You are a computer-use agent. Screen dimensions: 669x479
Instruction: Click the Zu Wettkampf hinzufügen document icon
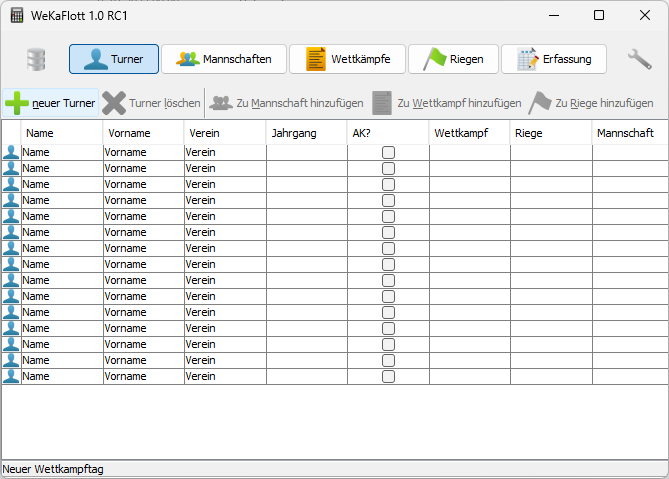point(382,103)
